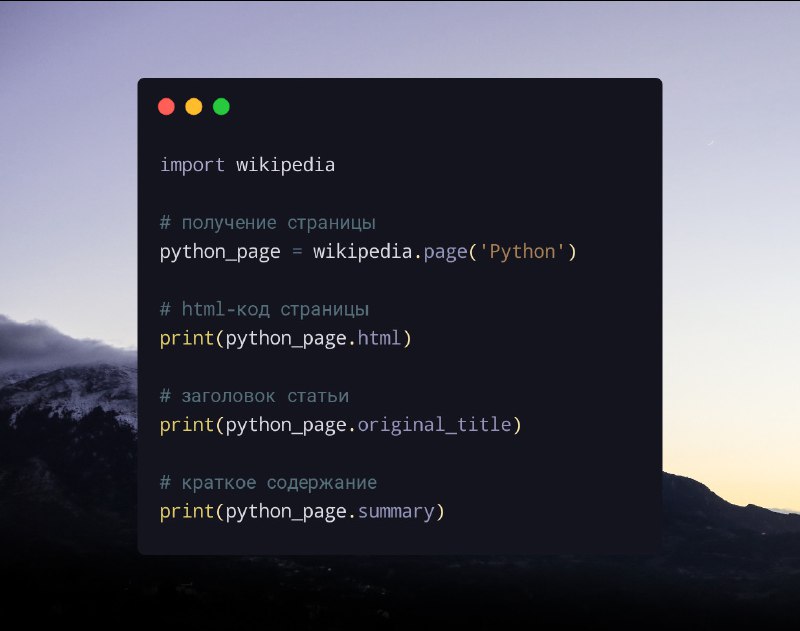Click the 'html' attribute

point(380,338)
